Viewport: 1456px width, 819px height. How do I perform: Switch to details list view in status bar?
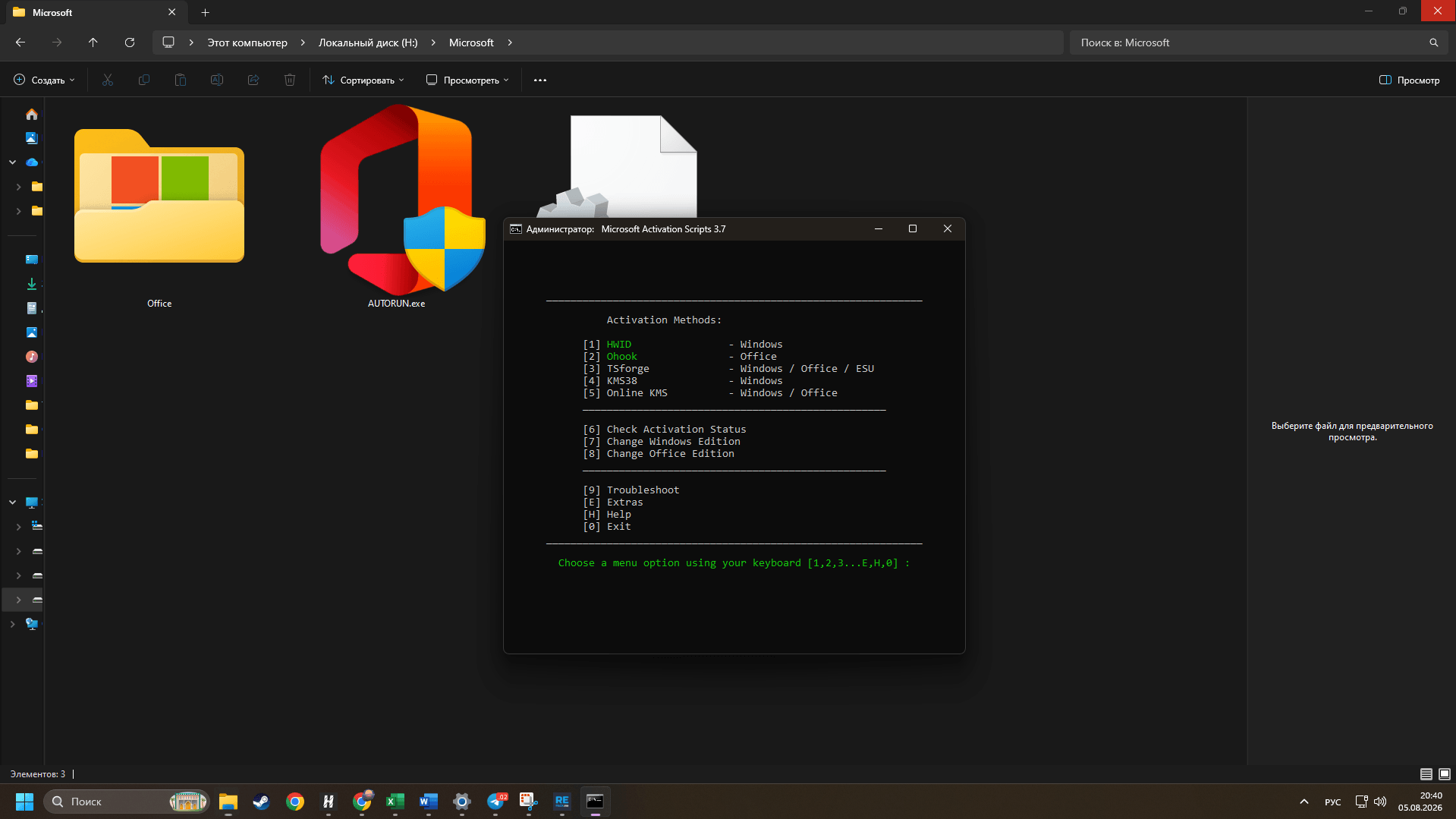[1426, 774]
